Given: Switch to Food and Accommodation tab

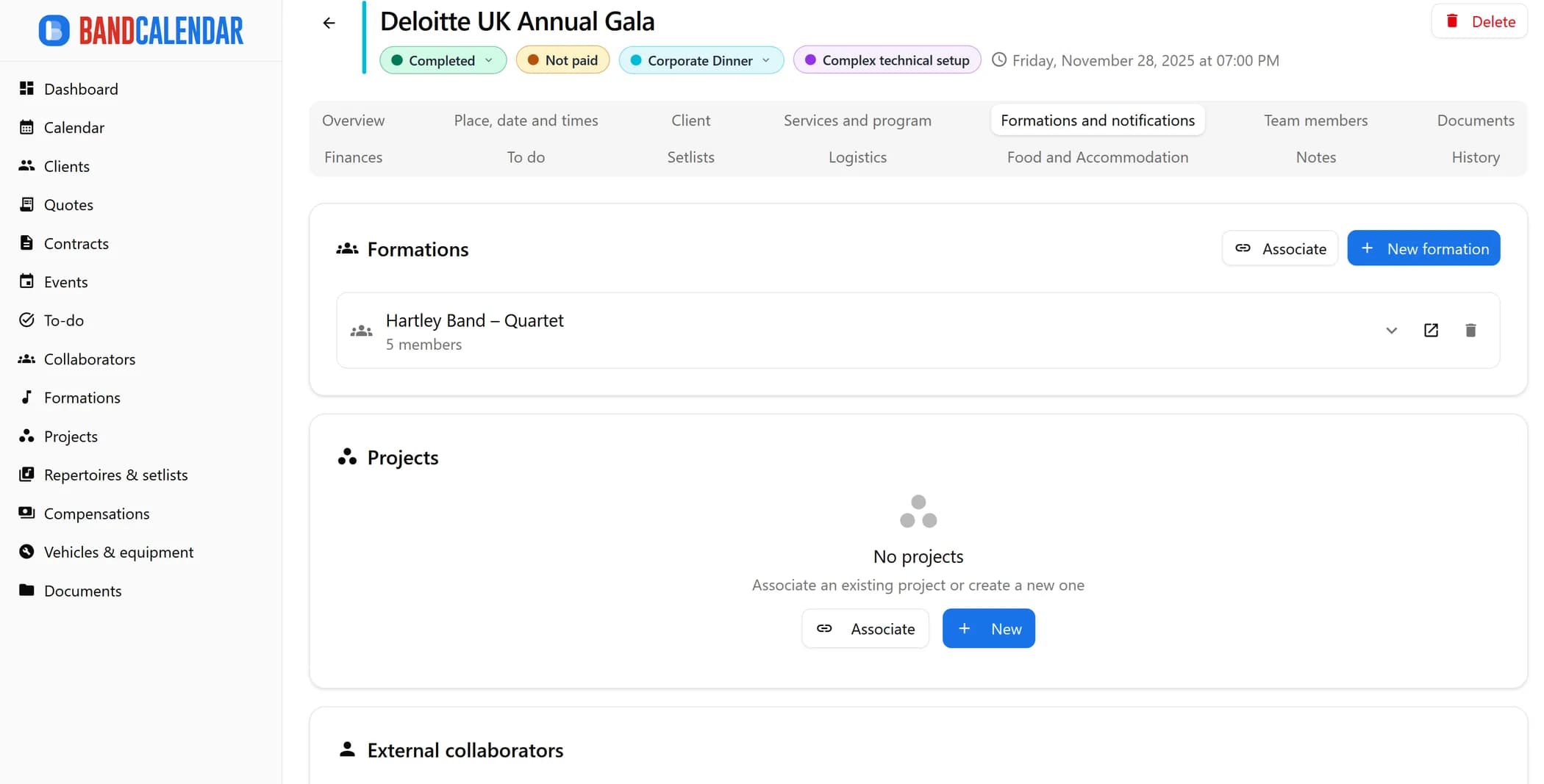Looking at the screenshot, I should click(x=1098, y=157).
